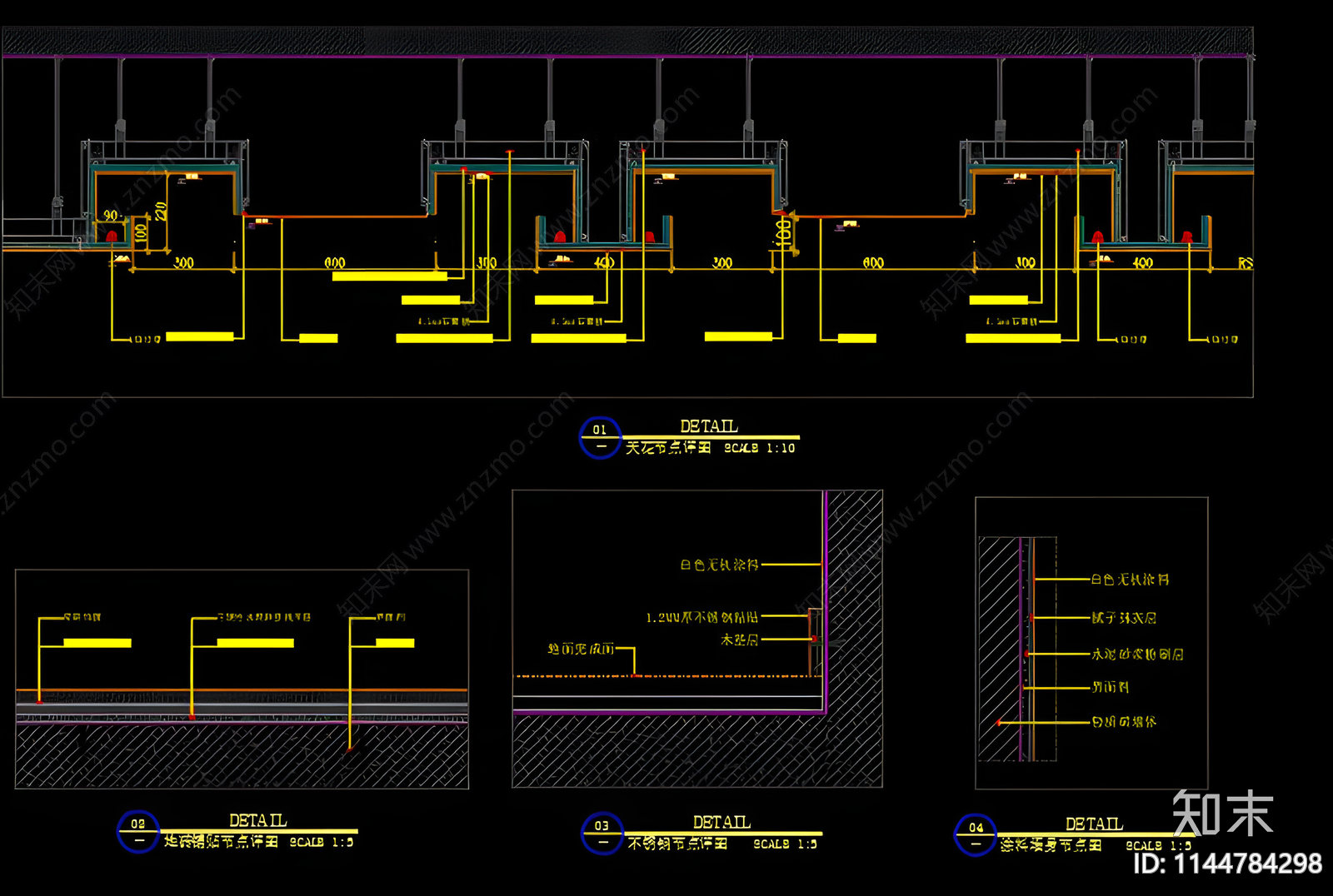This screenshot has width=1333, height=896.
Task: Click the detail 03 number bubble
Action: pos(602,834)
